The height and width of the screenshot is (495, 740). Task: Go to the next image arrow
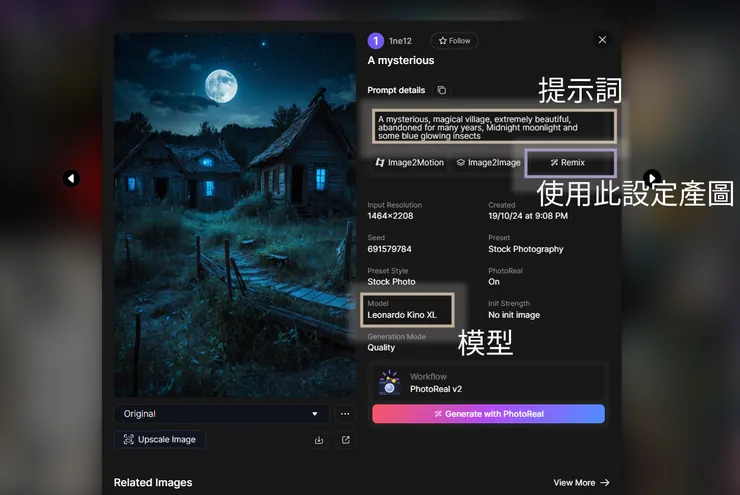652,178
